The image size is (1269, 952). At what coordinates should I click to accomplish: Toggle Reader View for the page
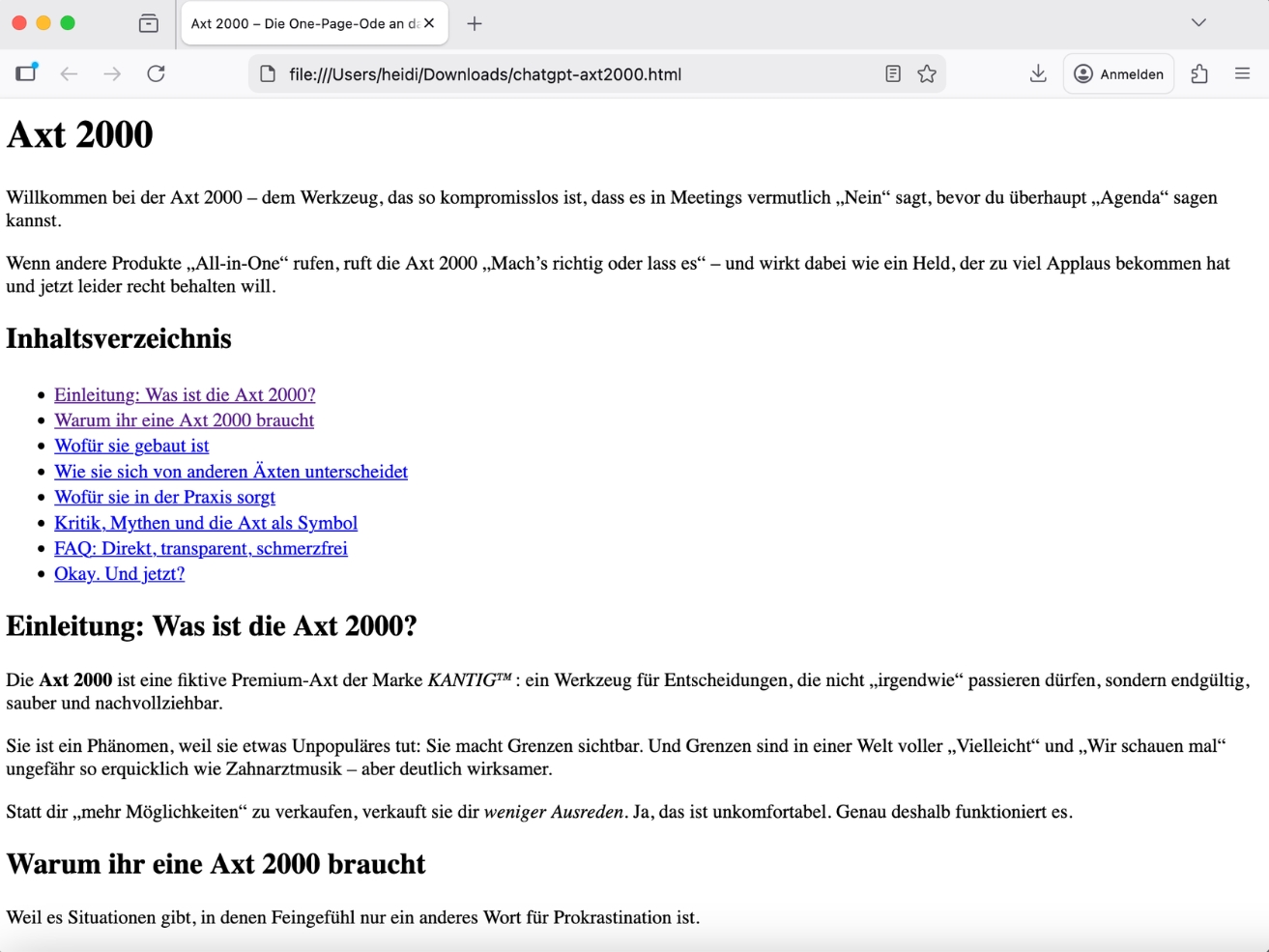(x=892, y=73)
